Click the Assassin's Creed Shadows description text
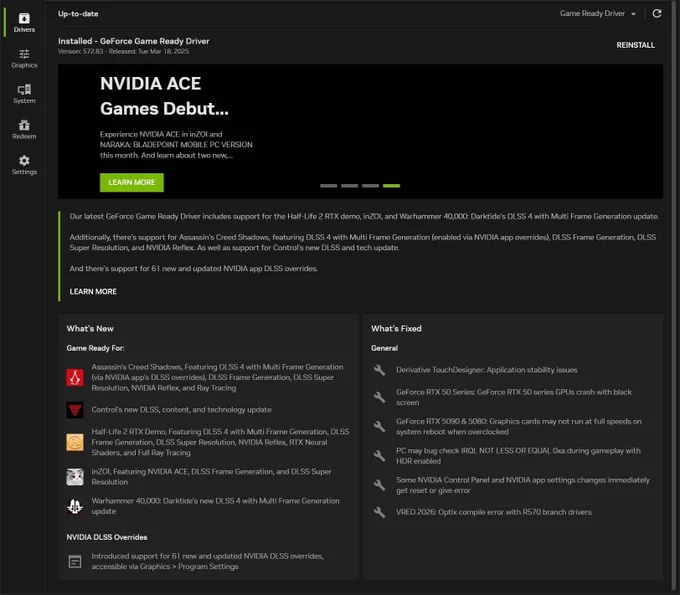Image resolution: width=680 pixels, height=595 pixels. [x=217, y=377]
